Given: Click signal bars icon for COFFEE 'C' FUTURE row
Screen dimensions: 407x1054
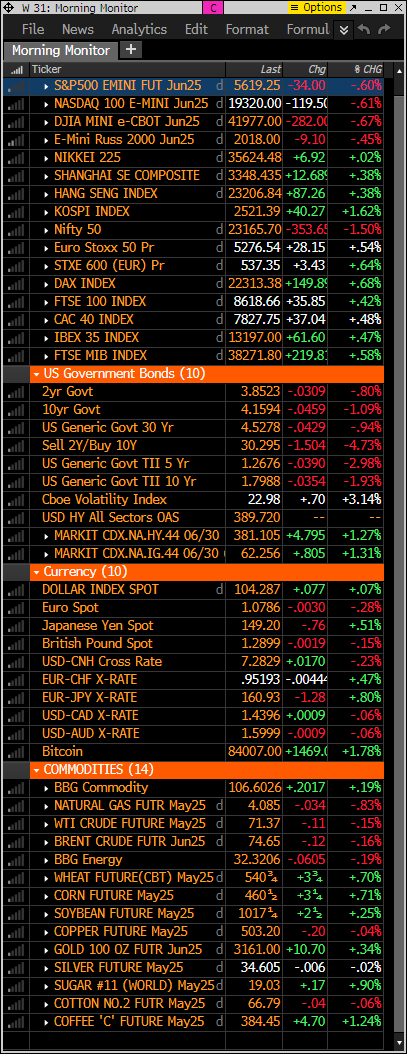Looking at the screenshot, I should click(17, 1022).
